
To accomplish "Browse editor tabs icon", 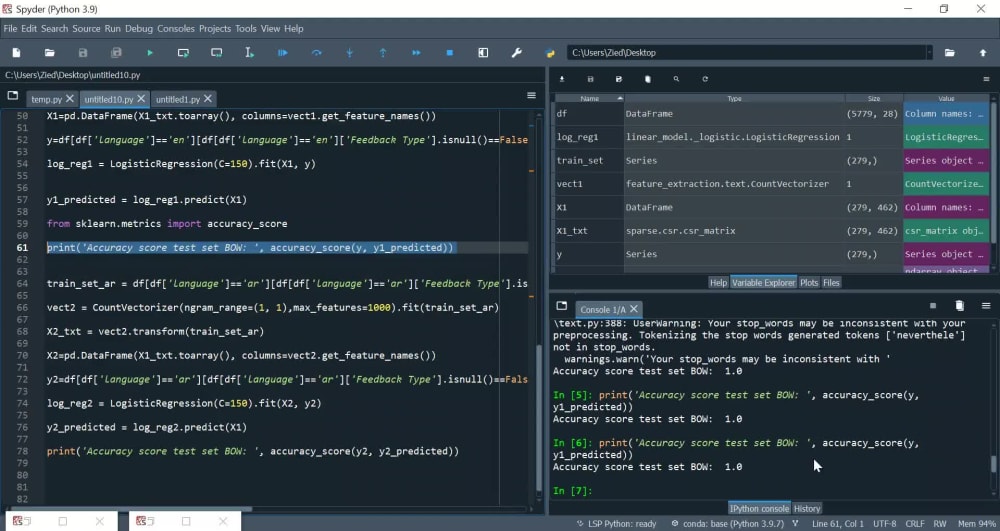I will point(13,96).
